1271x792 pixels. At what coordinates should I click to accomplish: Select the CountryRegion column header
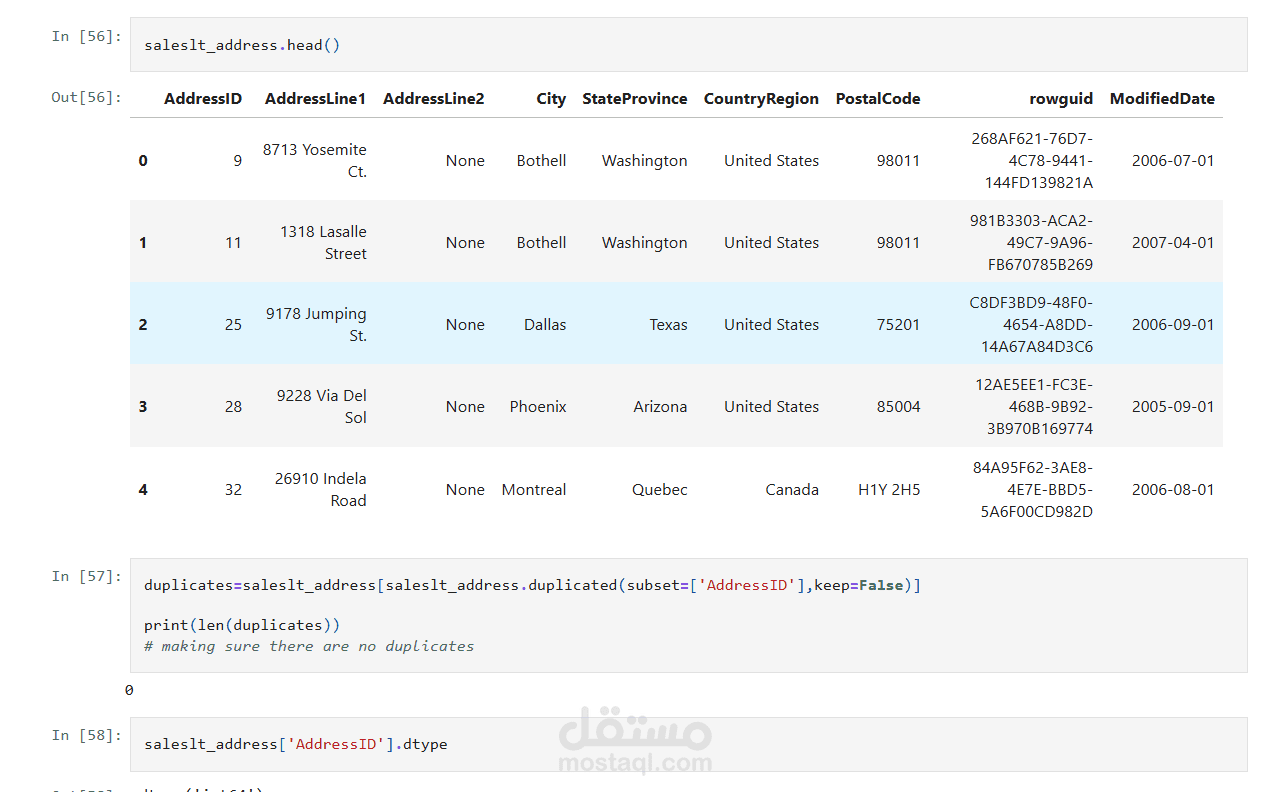tap(761, 99)
